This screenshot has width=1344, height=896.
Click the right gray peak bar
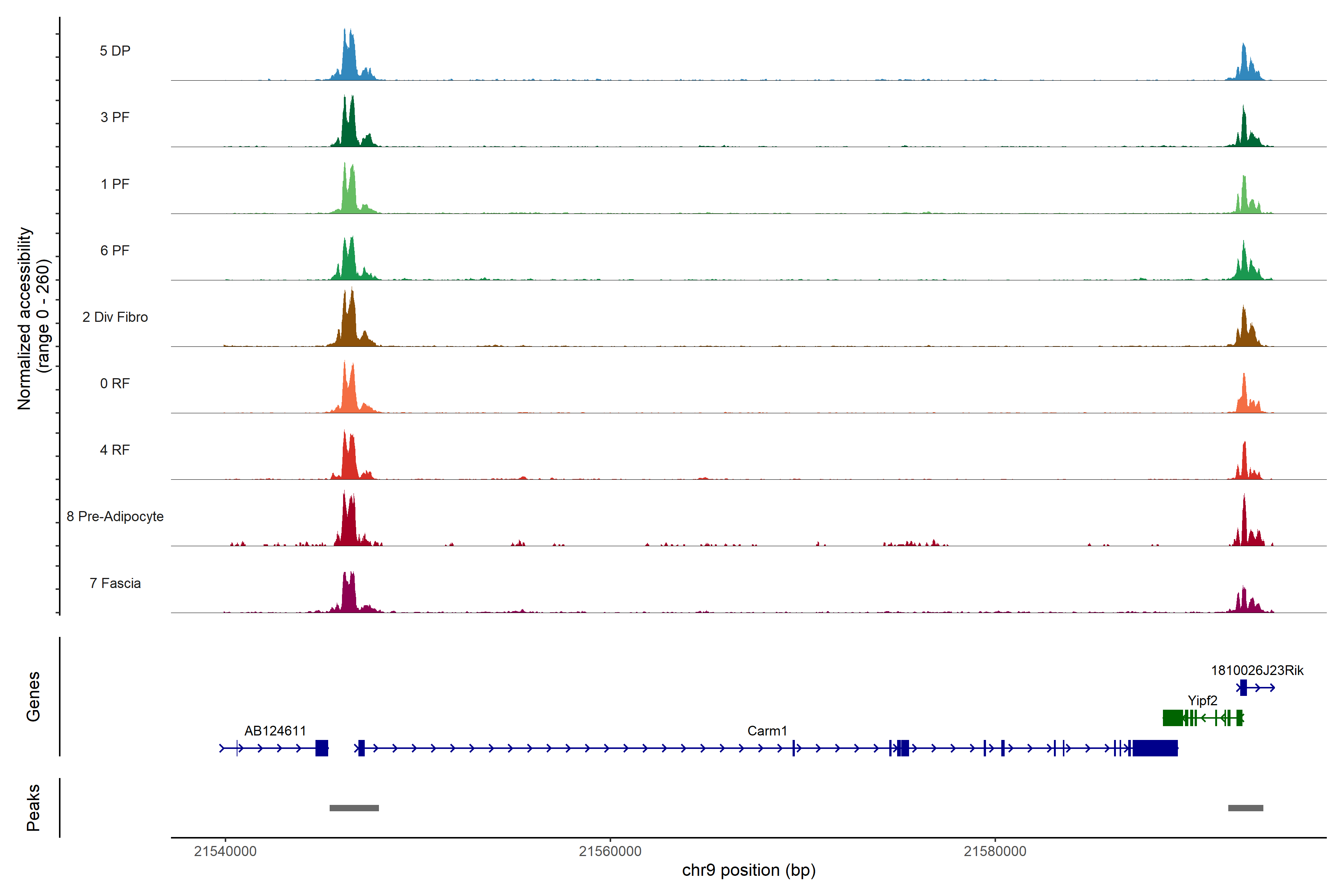(1245, 808)
